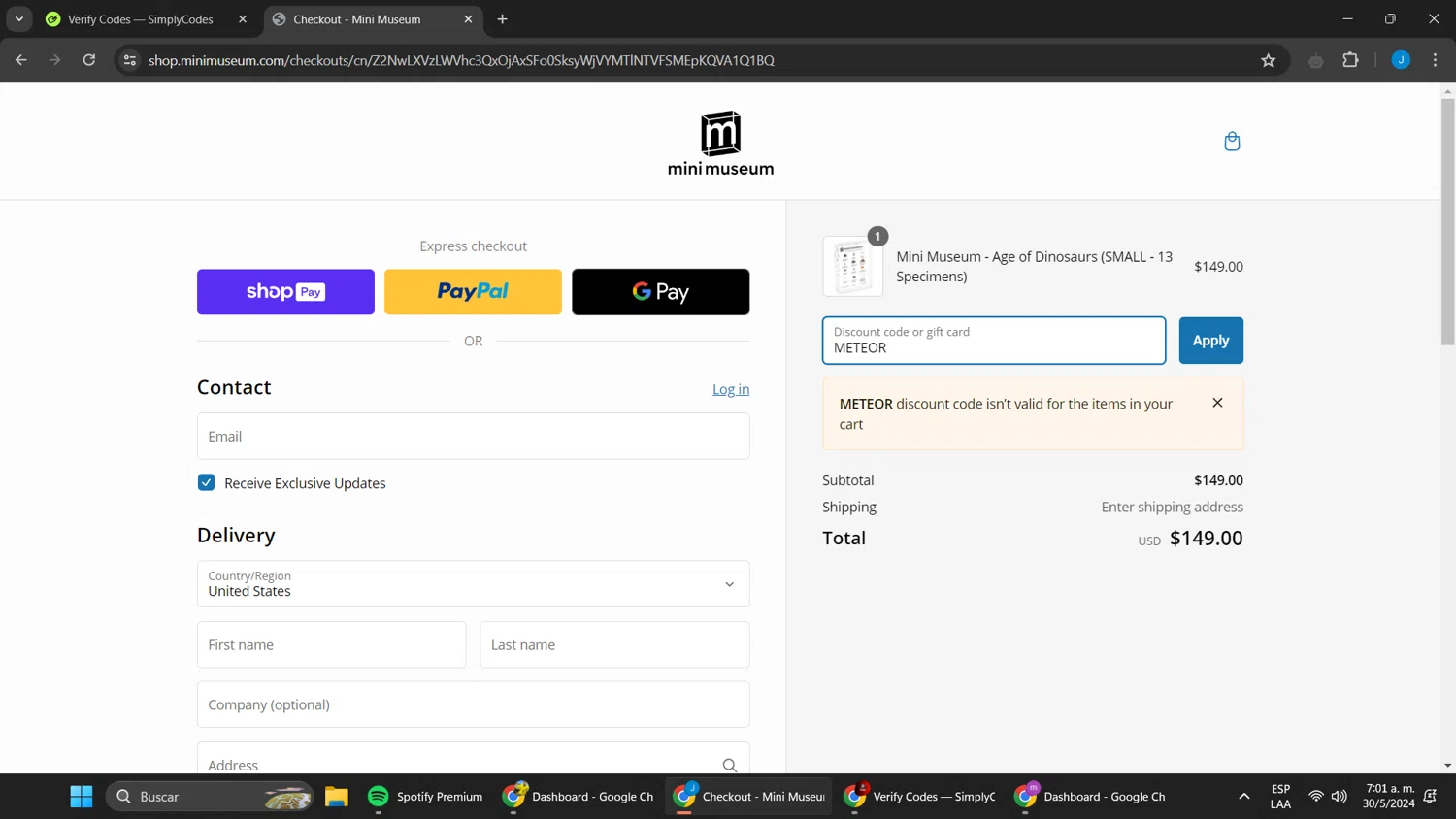Click the Total $149.00 amount
Viewport: 1456px width, 819px height.
(1206, 538)
